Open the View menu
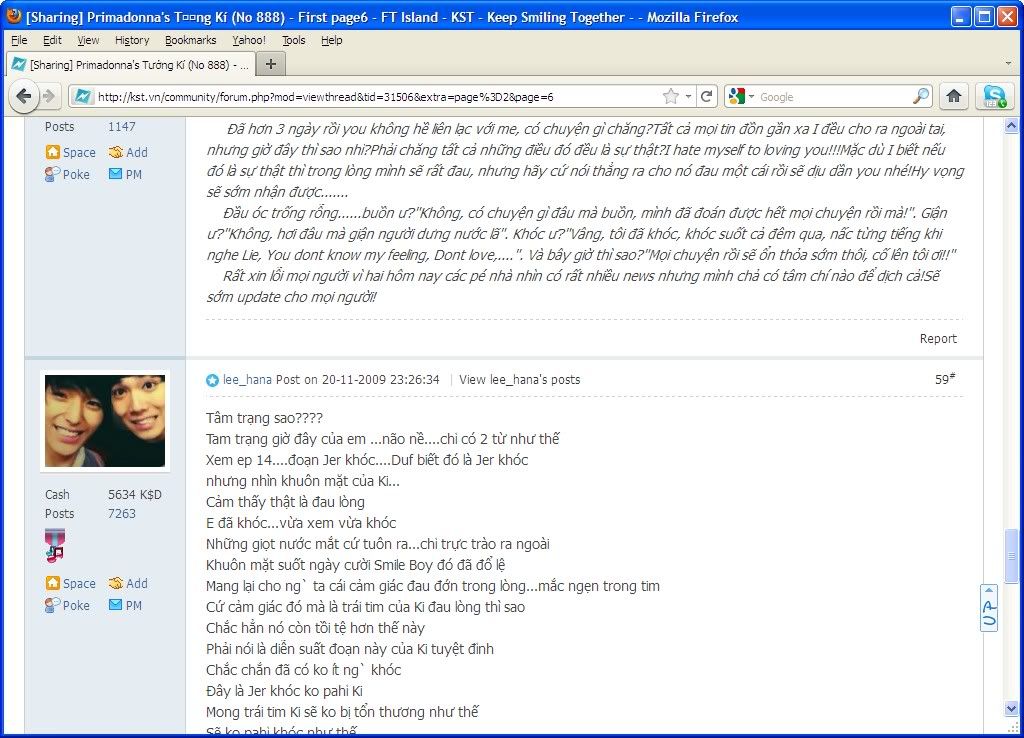This screenshot has width=1024, height=738. (88, 40)
